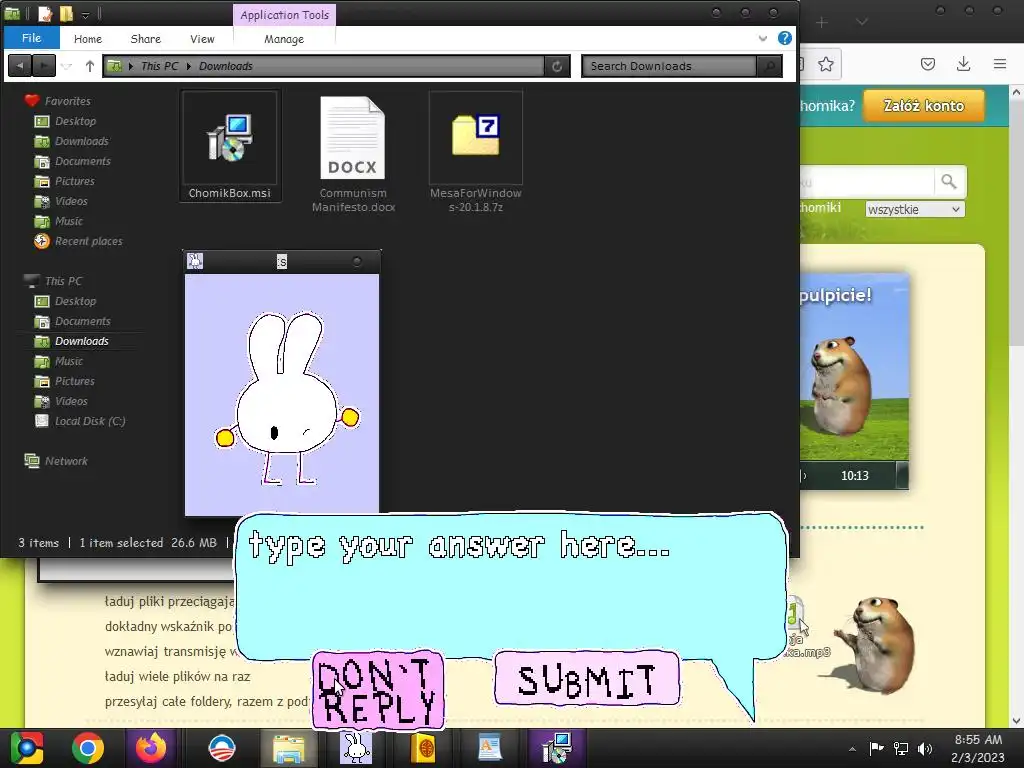Click the bunny character in the small window

[287, 398]
